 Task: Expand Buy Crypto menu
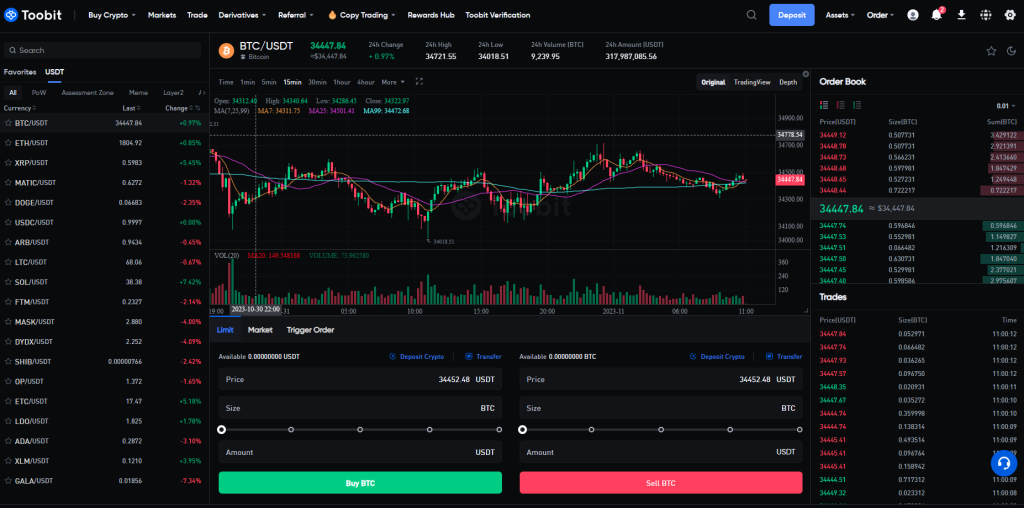point(112,15)
